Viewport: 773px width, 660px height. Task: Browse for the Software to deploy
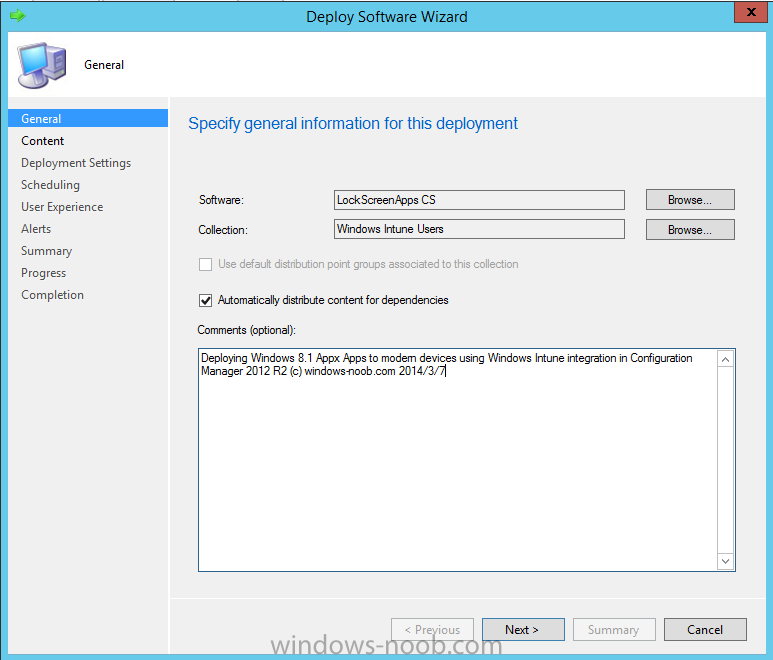click(x=690, y=200)
